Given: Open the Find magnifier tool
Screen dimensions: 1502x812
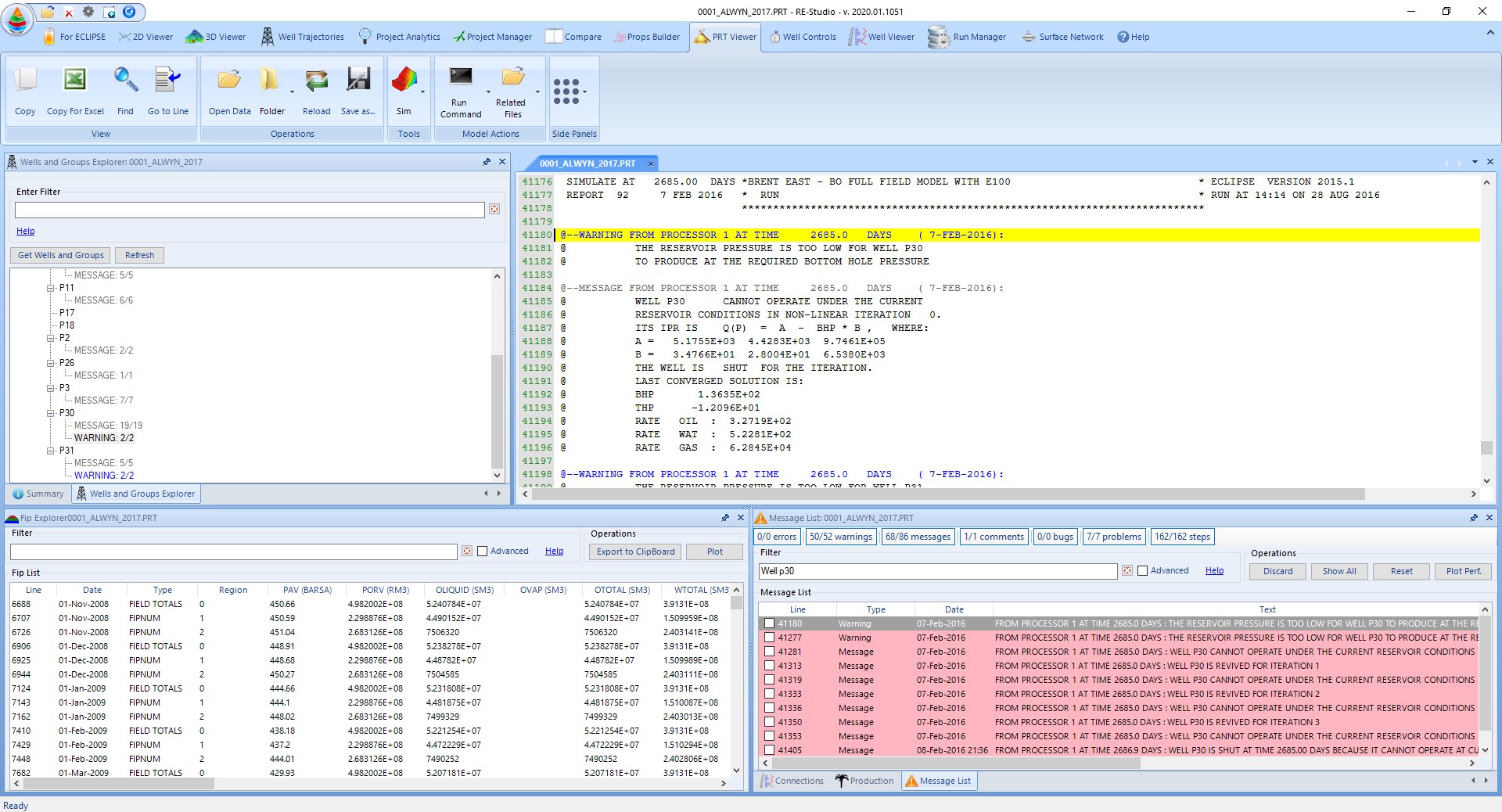Looking at the screenshot, I should click(x=125, y=80).
